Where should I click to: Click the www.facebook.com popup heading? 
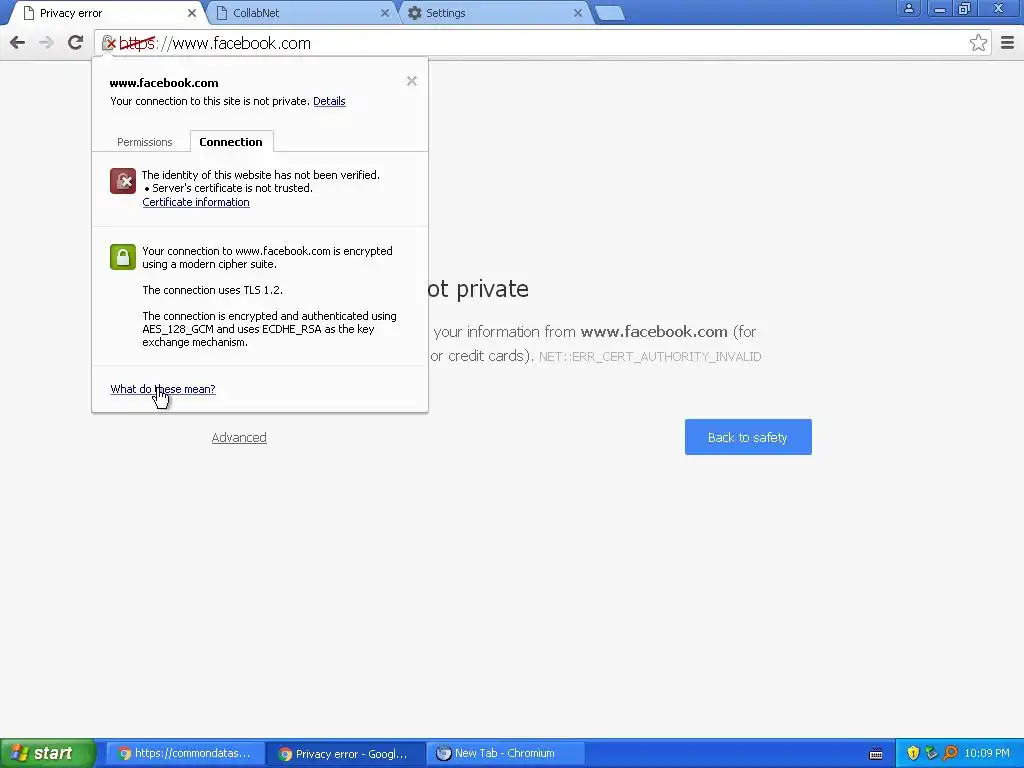pos(164,83)
